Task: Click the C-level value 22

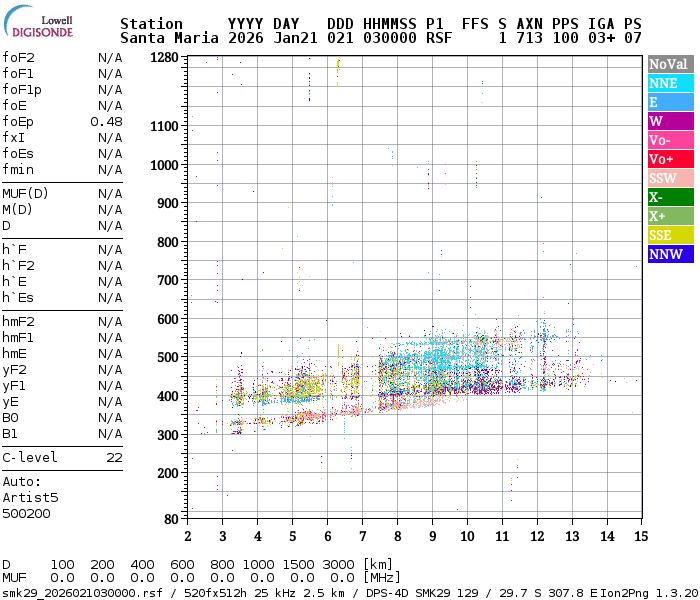Action: point(114,458)
